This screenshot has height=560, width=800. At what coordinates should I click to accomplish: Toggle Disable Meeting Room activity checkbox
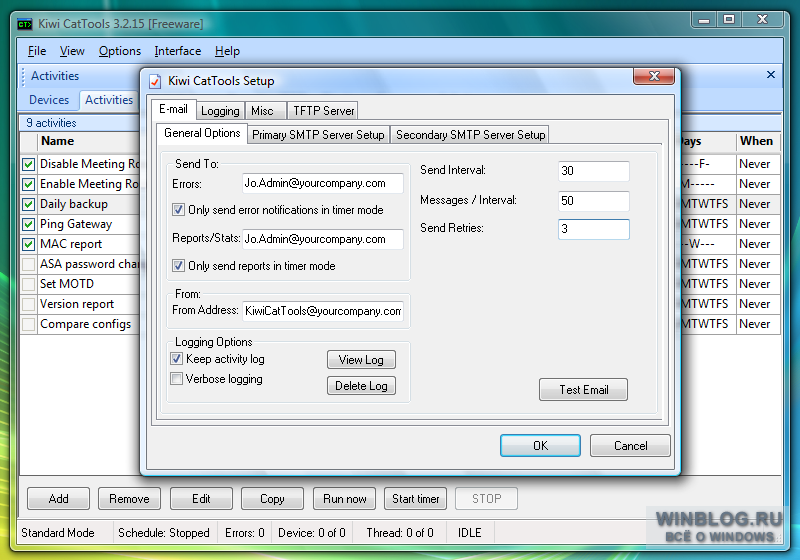pos(29,164)
